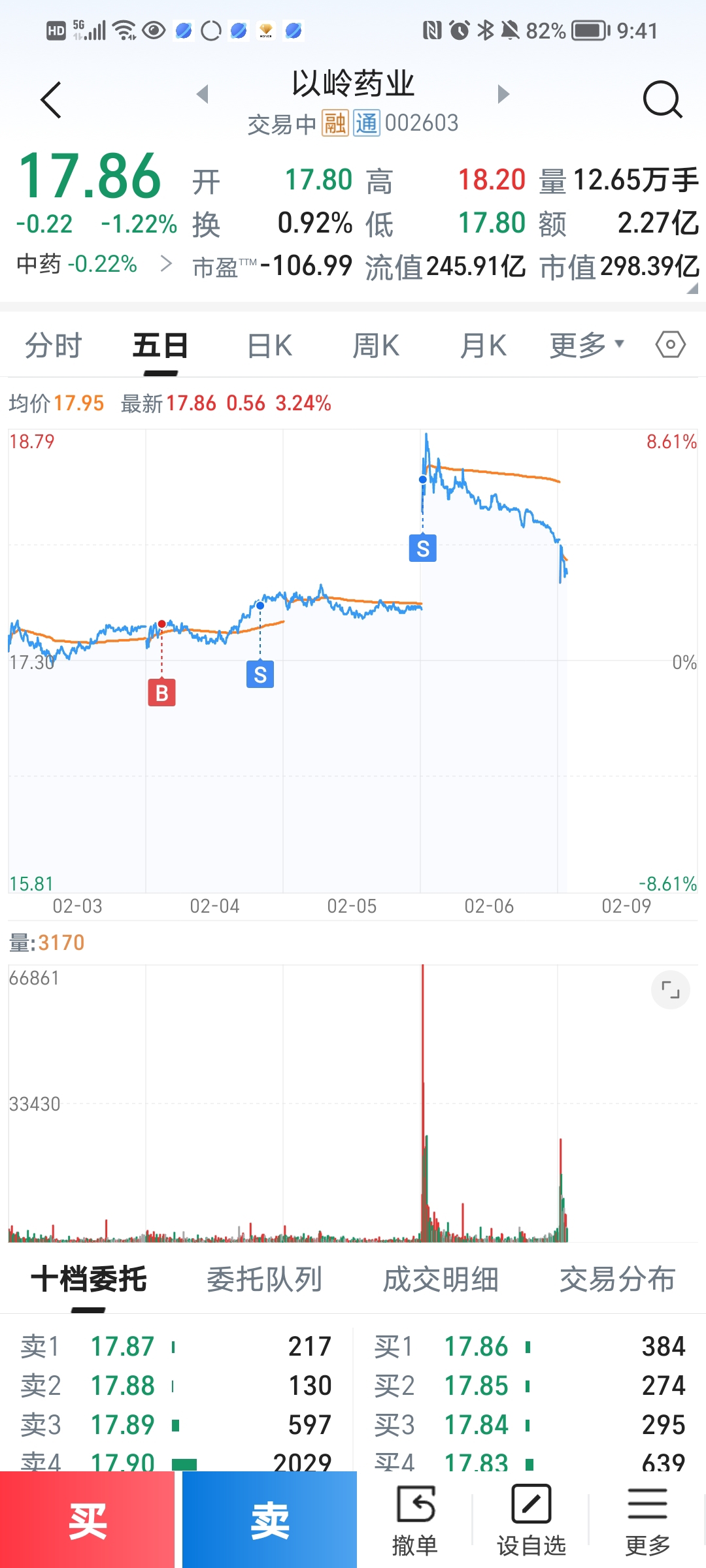Tap the back arrow icon
Viewport: 706px width, 1568px height.
tap(51, 100)
